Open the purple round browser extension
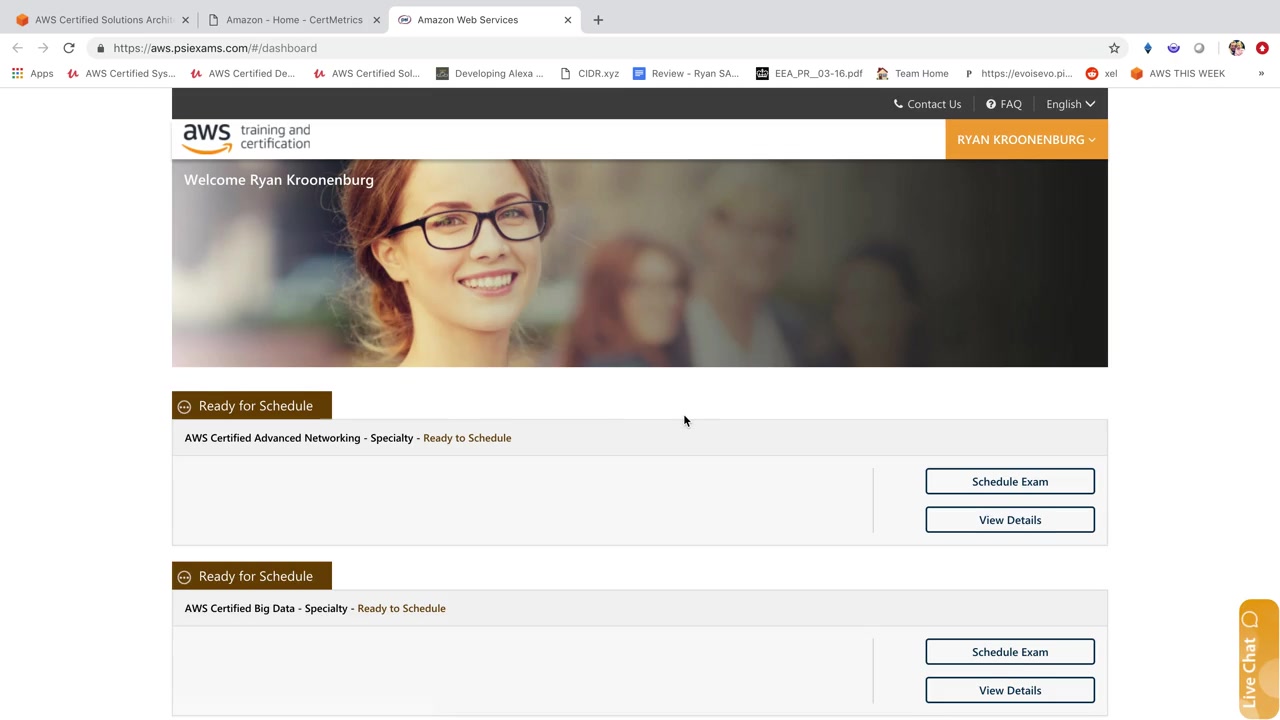The image size is (1280, 720). 1173,48
